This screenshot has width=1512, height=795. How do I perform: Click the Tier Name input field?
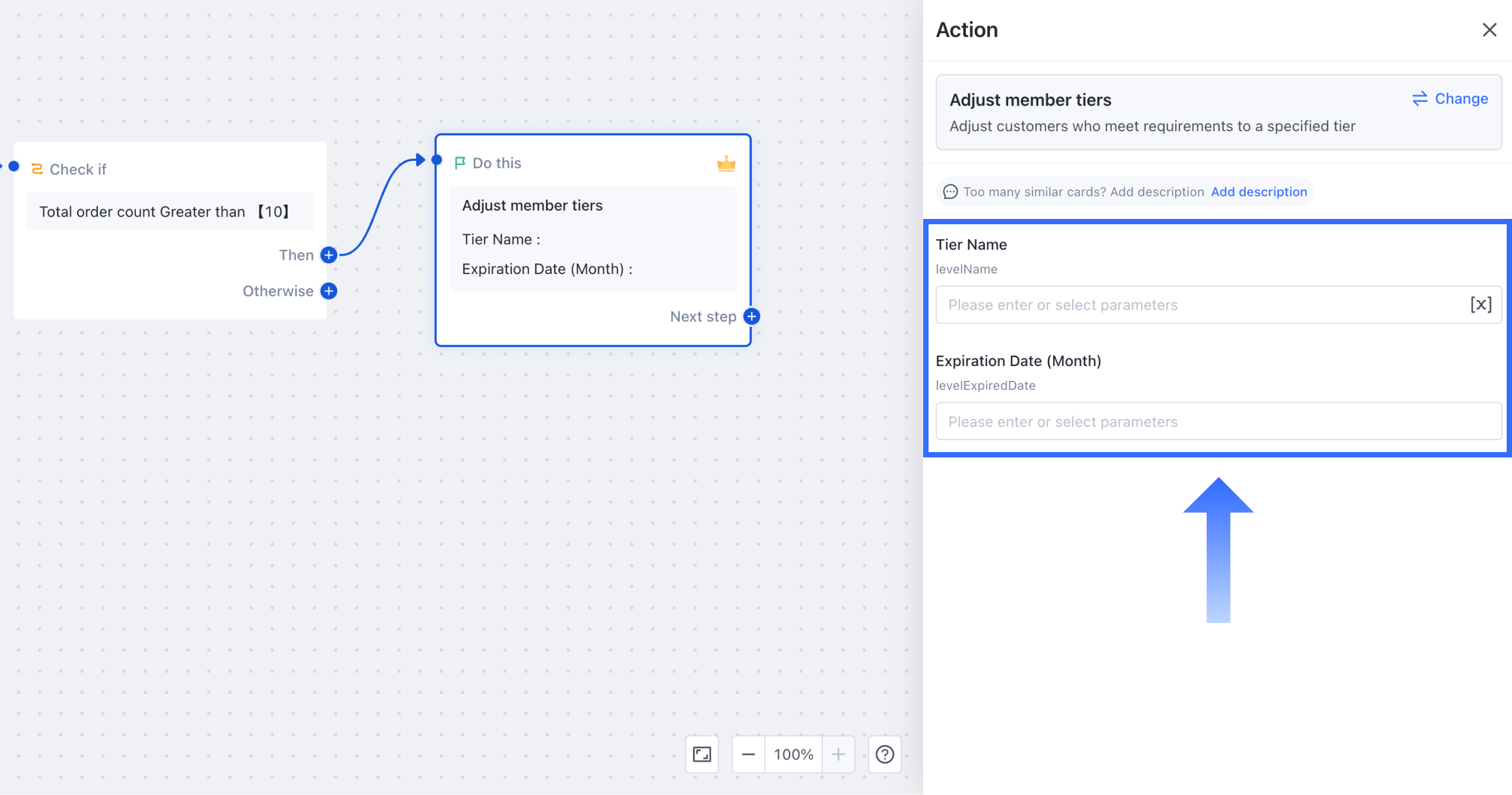[x=1198, y=305]
